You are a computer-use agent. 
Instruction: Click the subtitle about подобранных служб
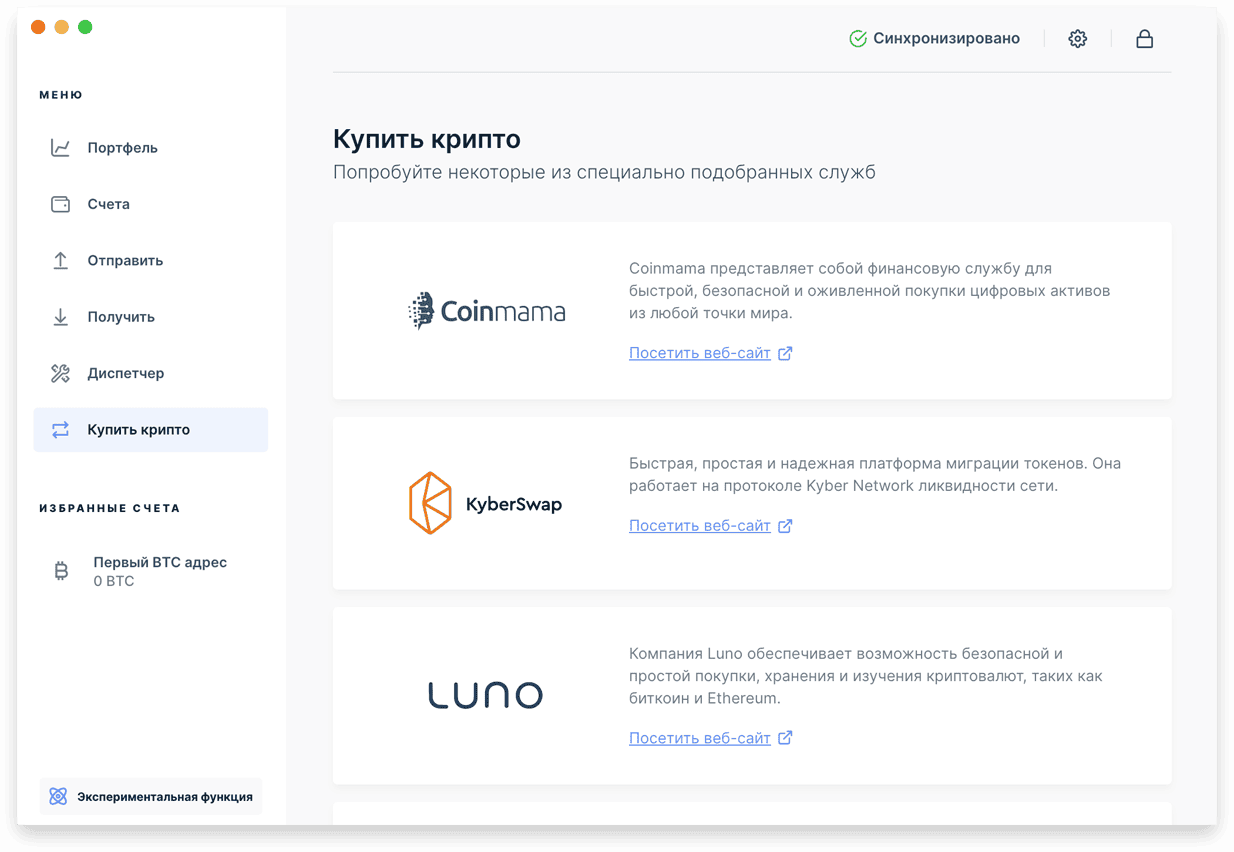tap(604, 172)
